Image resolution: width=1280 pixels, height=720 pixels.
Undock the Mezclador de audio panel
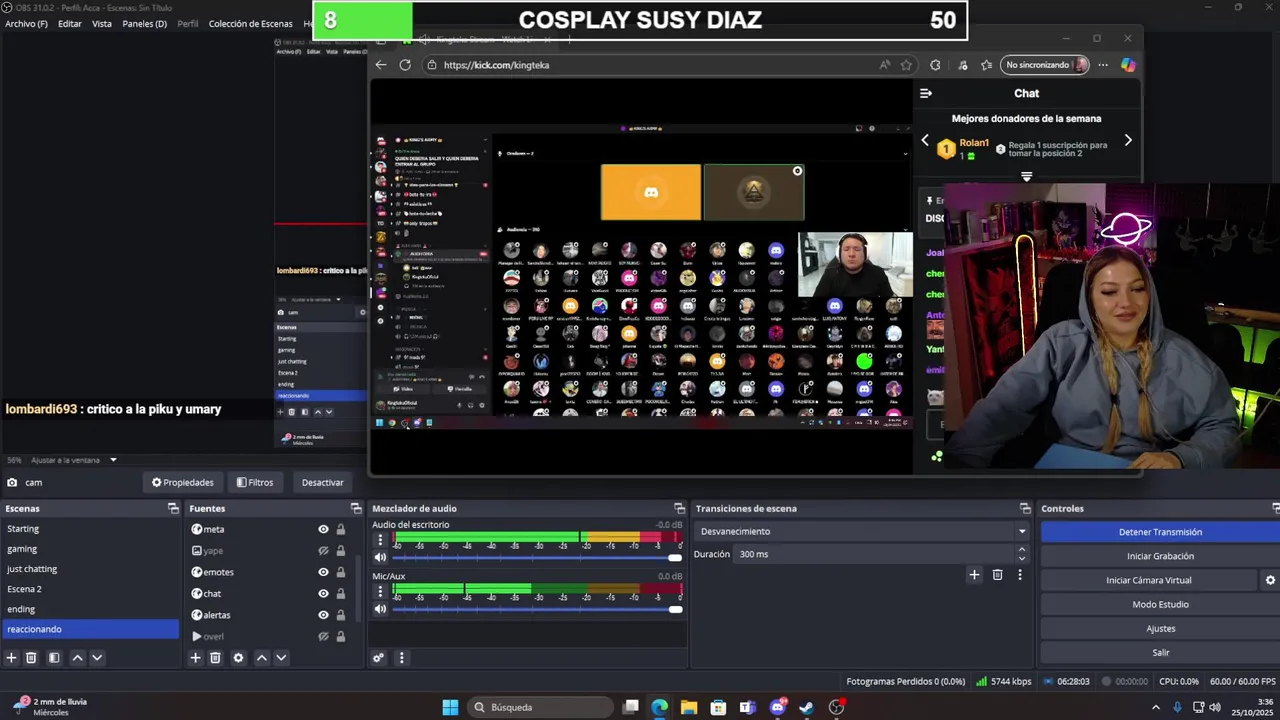679,509
